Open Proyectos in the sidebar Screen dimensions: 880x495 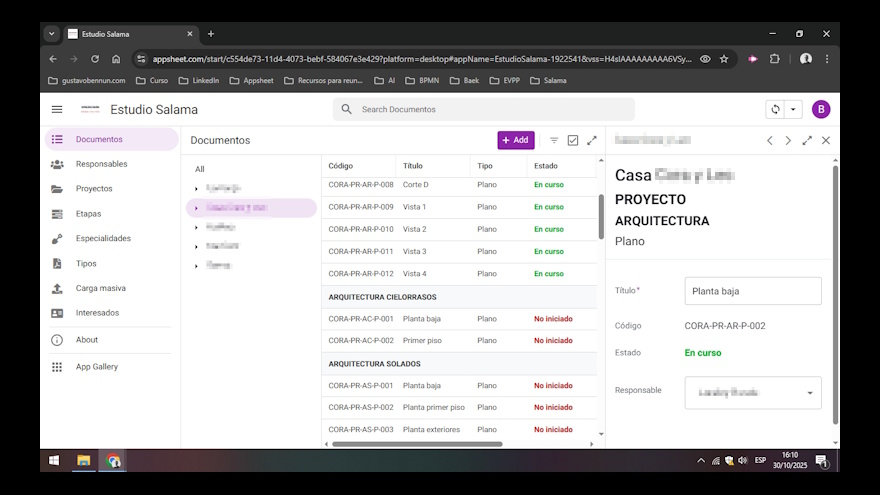click(x=94, y=189)
